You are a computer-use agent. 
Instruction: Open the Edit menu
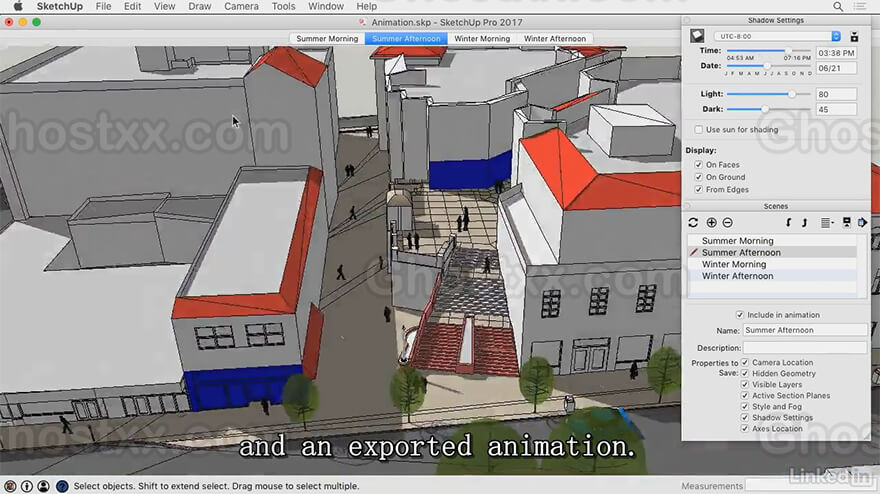tap(132, 6)
